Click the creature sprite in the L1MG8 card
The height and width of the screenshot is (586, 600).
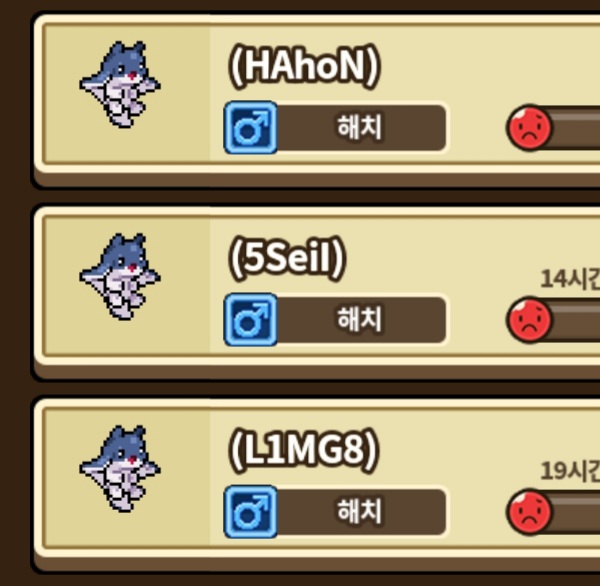click(120, 469)
